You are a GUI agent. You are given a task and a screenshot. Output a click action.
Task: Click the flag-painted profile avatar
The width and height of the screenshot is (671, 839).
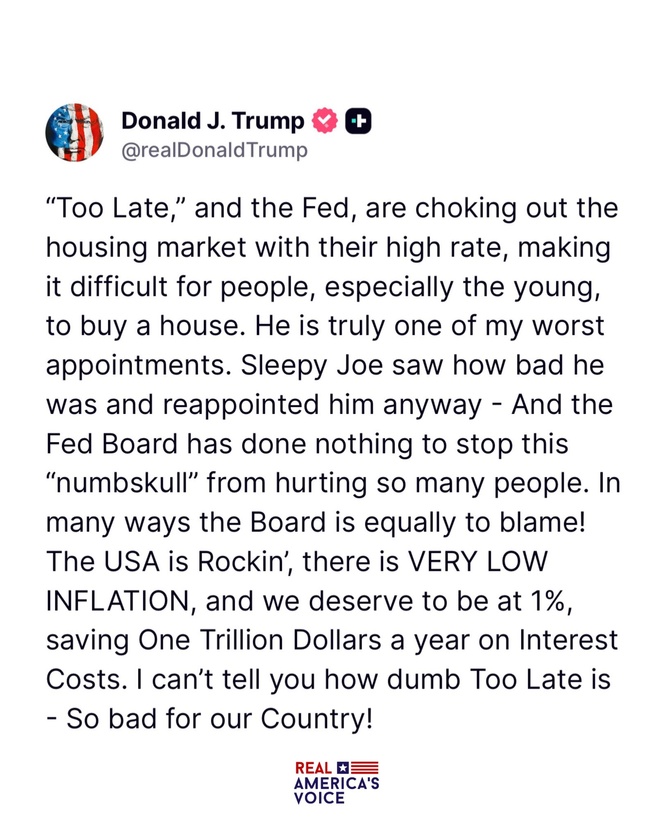[74, 132]
